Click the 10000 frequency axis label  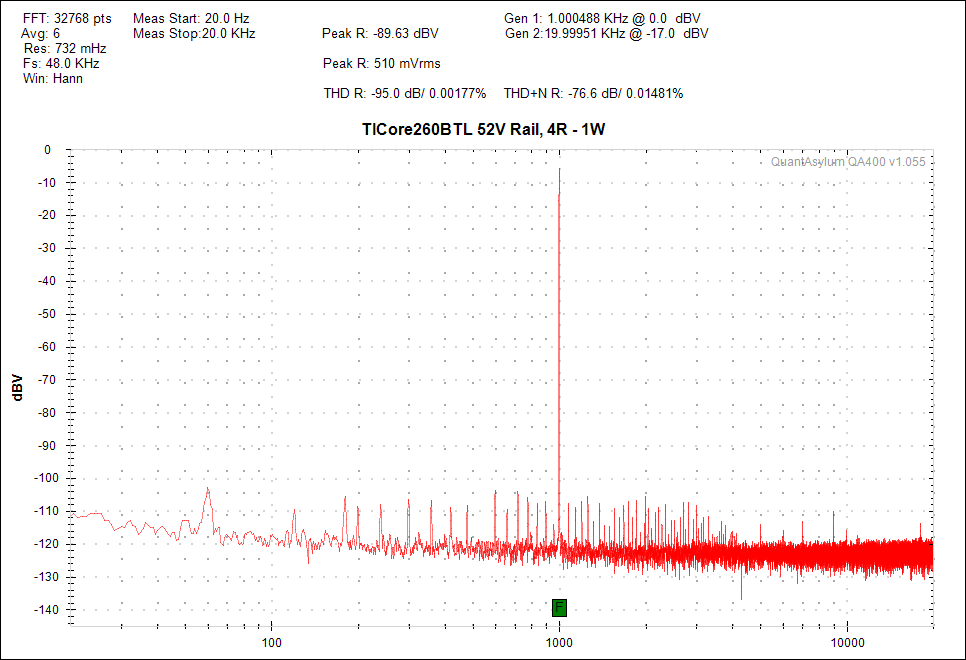[847, 642]
